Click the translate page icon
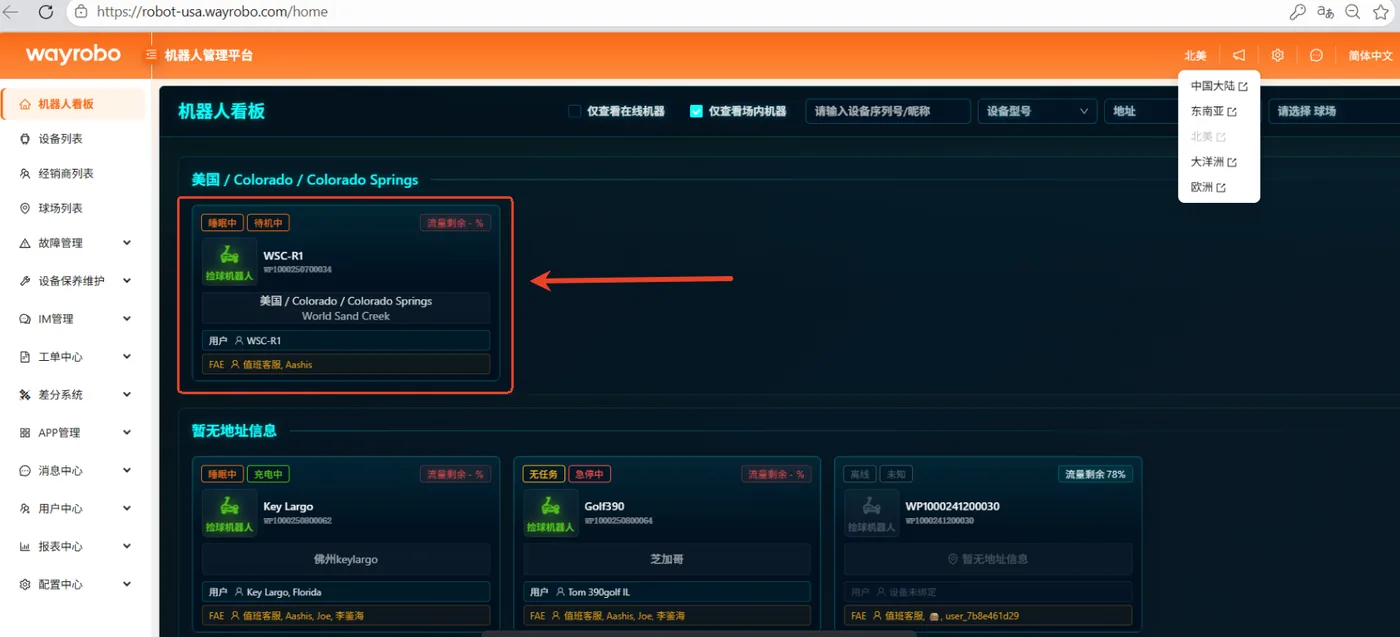Screen dimensions: 1400x637 1325,12
